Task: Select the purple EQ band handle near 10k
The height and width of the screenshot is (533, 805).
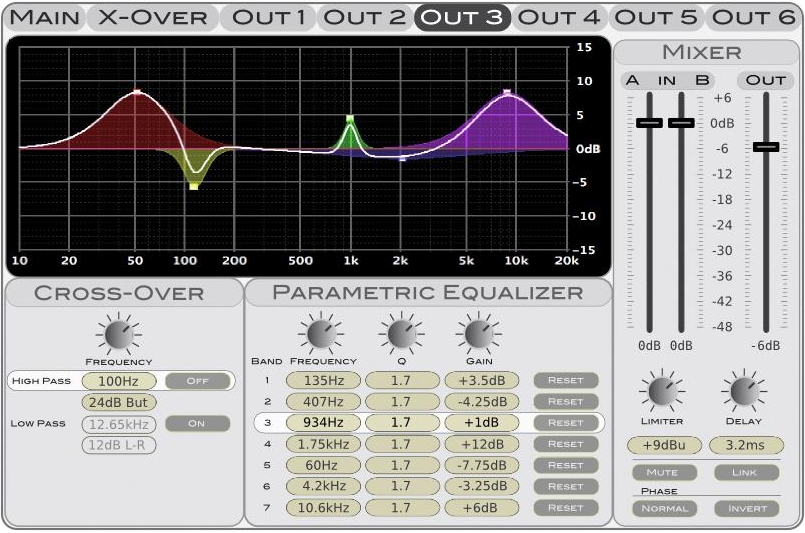Action: (x=507, y=92)
